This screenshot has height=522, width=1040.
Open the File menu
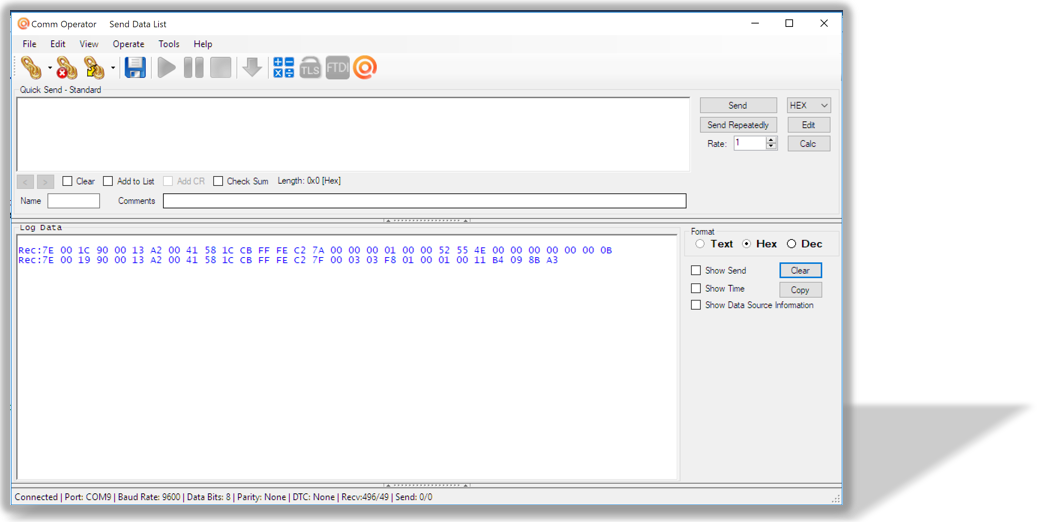29,44
